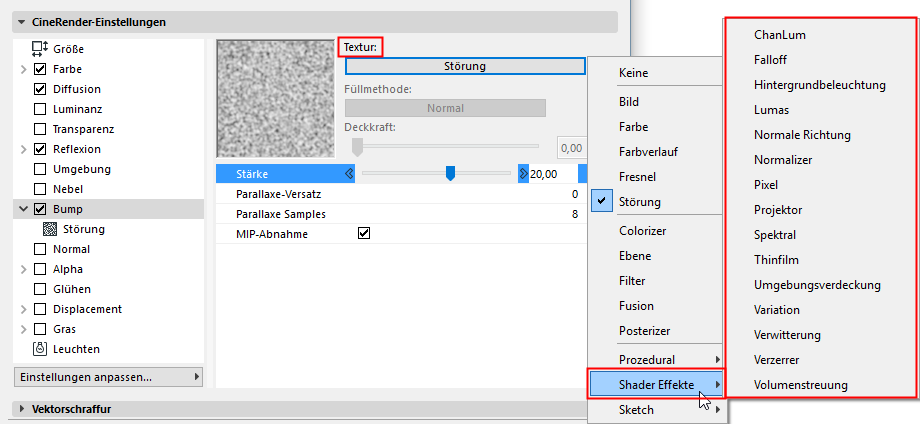Disable the Diffusion channel checkbox

(40, 89)
